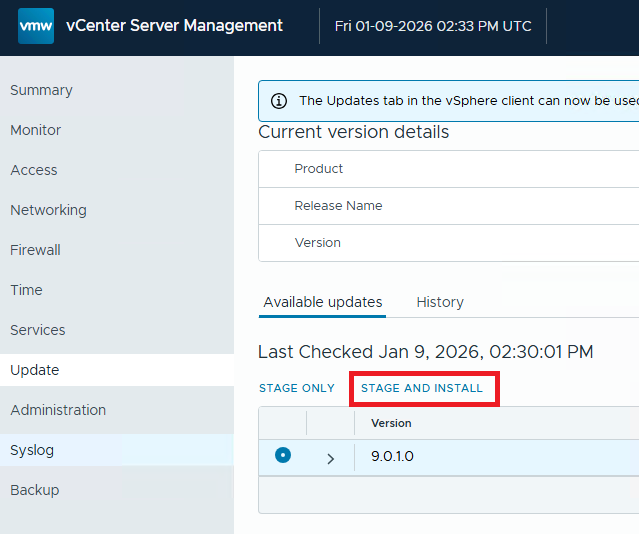This screenshot has width=639, height=534.
Task: Select the Update sidebar item
Action: pyautogui.click(x=35, y=370)
